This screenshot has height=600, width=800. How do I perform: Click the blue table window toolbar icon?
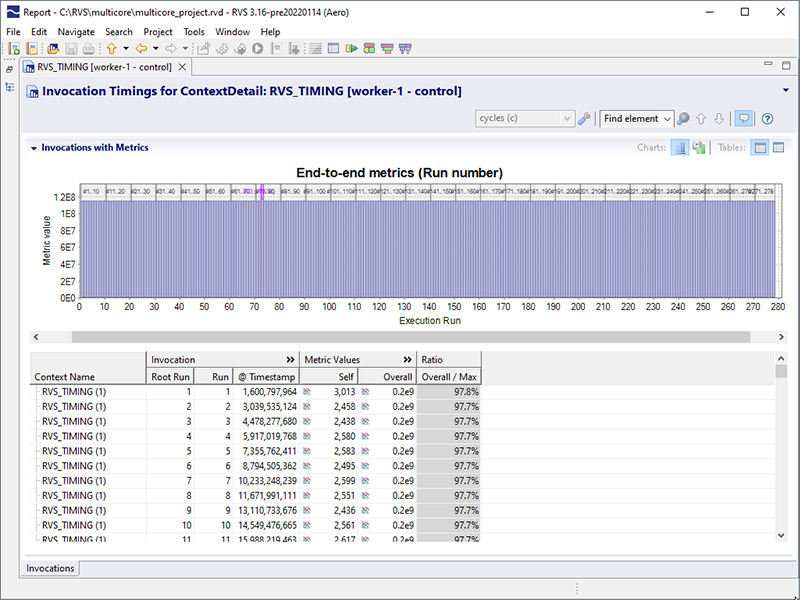pyautogui.click(x=333, y=48)
